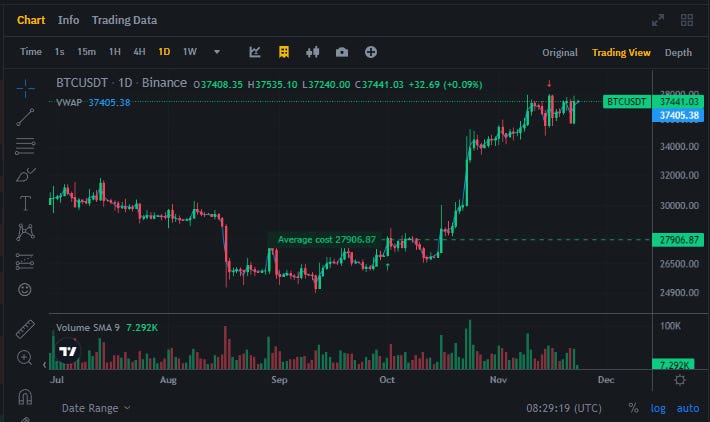Click the 37441.03 current price label
710x422 pixels.
click(x=679, y=101)
